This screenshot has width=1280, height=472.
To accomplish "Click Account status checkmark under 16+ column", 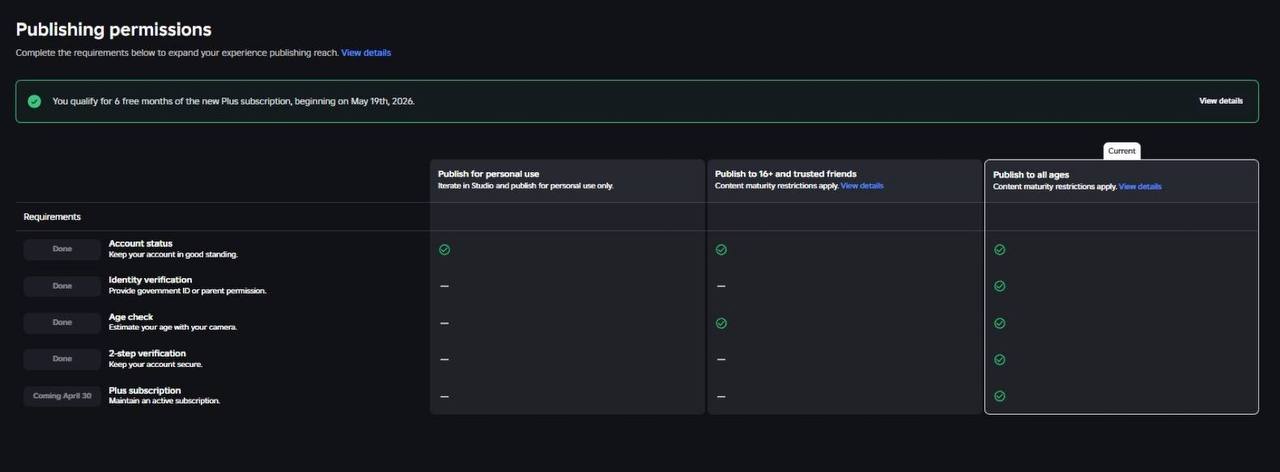I will (721, 250).
